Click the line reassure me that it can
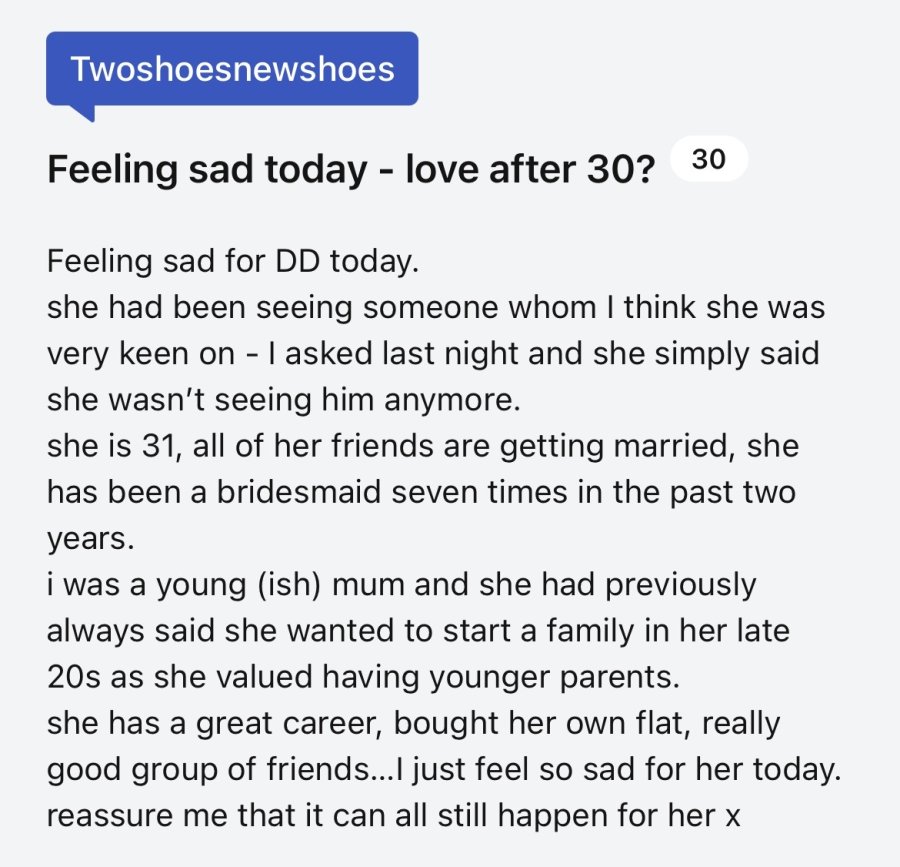This screenshot has height=867, width=900. tap(394, 816)
